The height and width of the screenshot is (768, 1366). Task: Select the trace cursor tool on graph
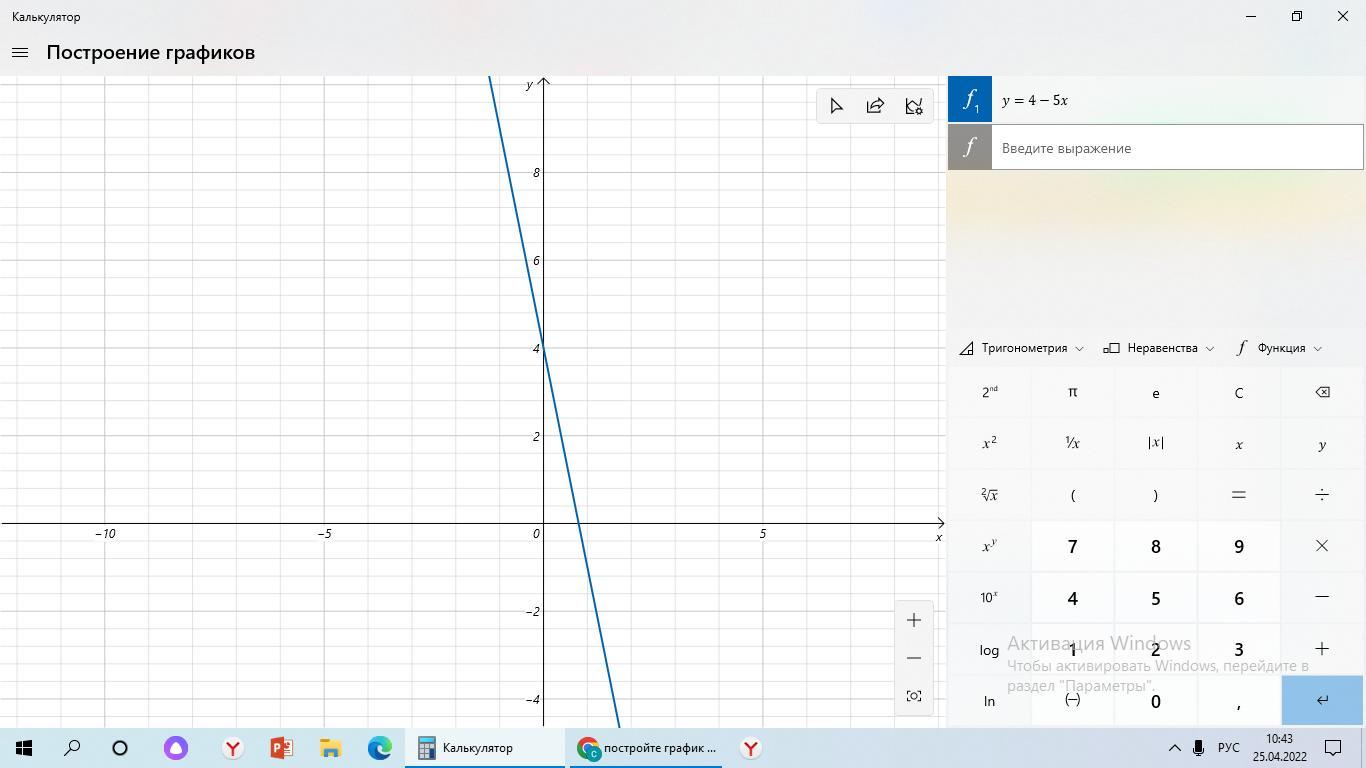click(836, 106)
